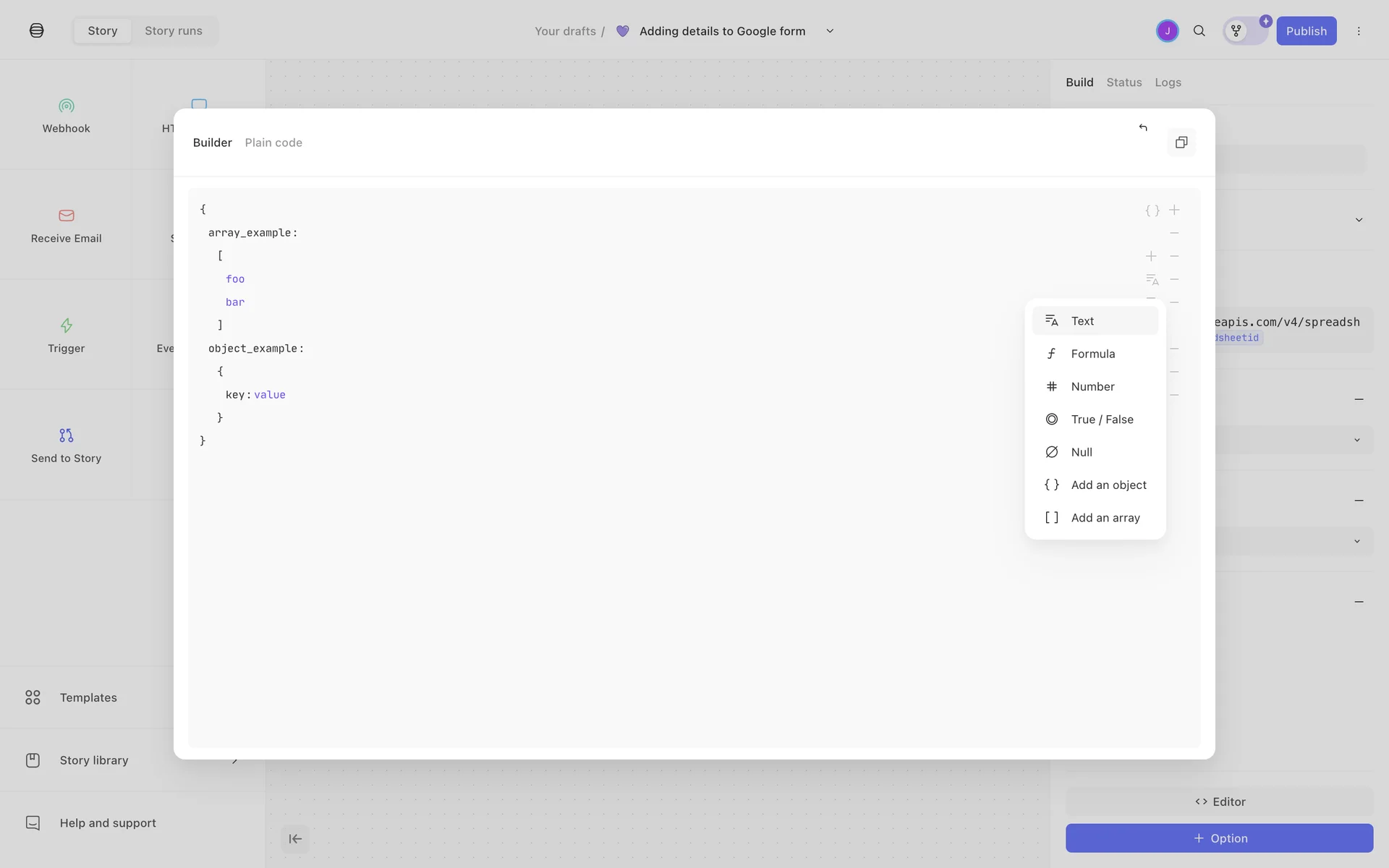Expand the story title dropdown chevron

(x=830, y=31)
